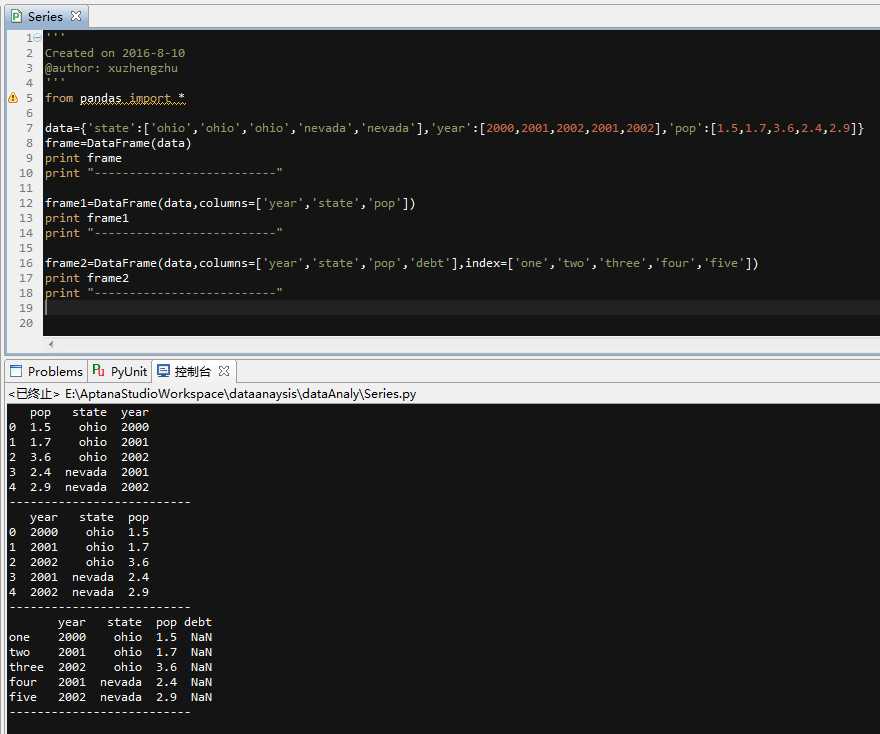Click 'frame=DataFrame(data)' on line 8

pyautogui.click(x=118, y=143)
